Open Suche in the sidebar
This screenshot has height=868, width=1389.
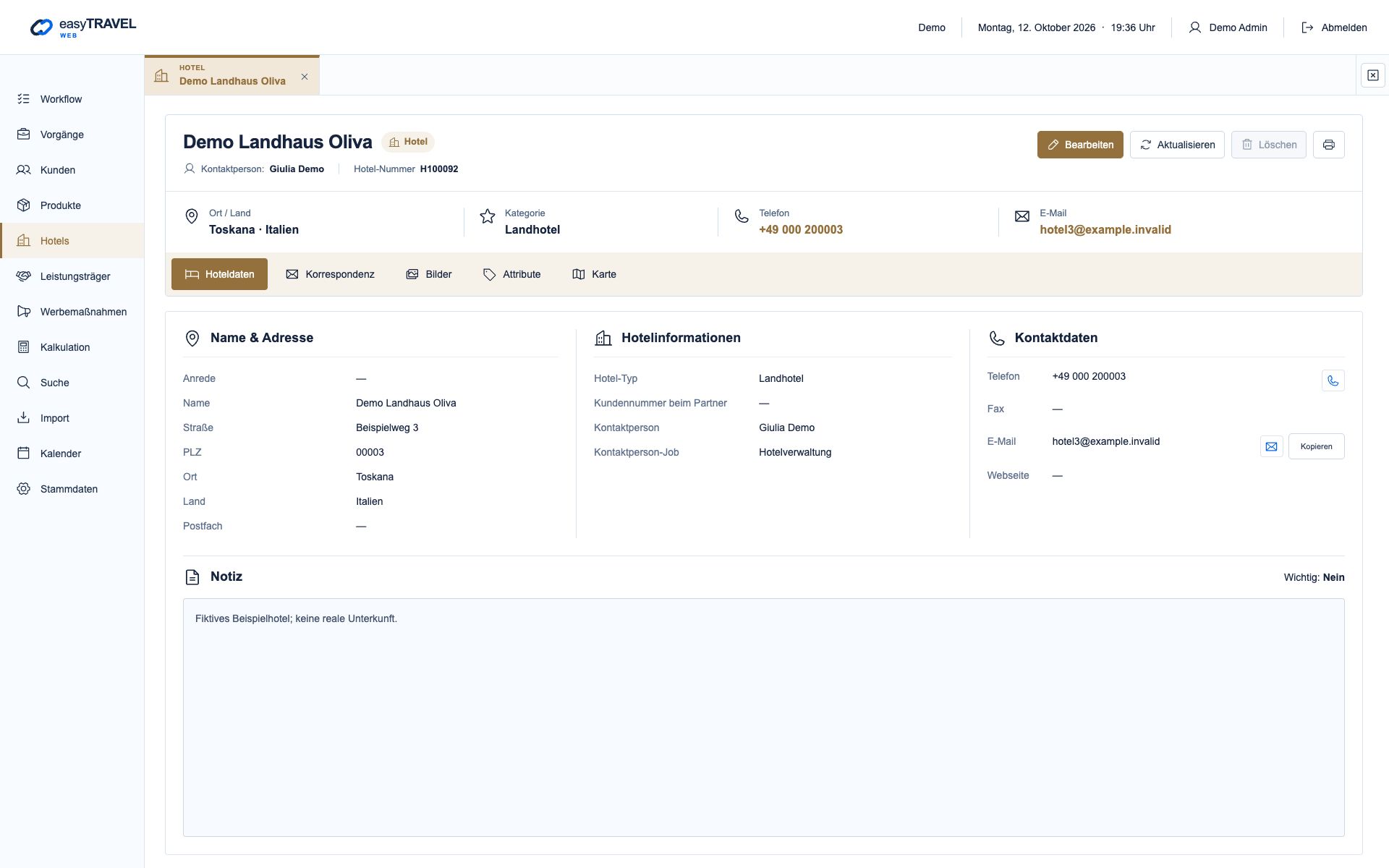pyautogui.click(x=72, y=383)
